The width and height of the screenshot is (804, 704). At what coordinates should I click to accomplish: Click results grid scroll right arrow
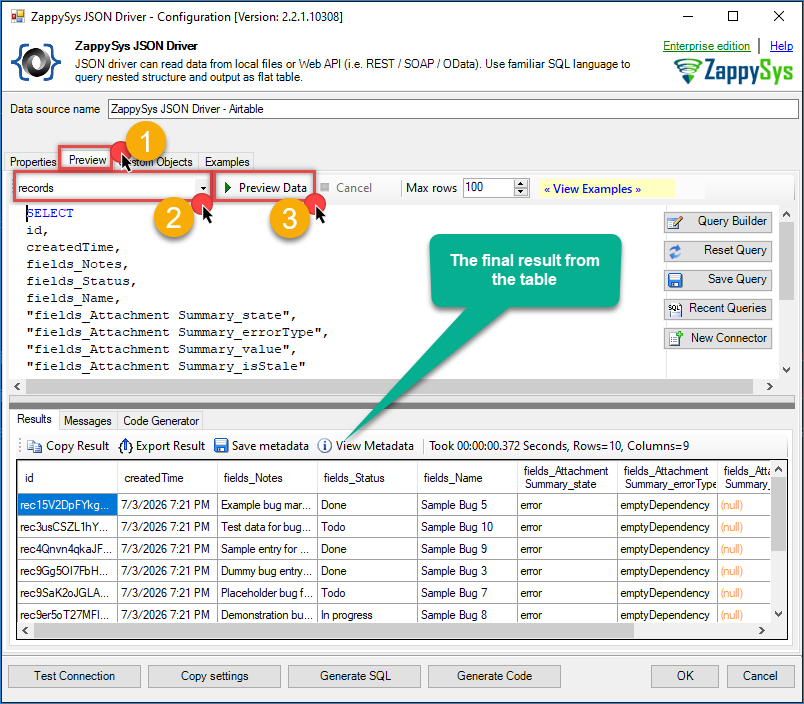tap(761, 631)
